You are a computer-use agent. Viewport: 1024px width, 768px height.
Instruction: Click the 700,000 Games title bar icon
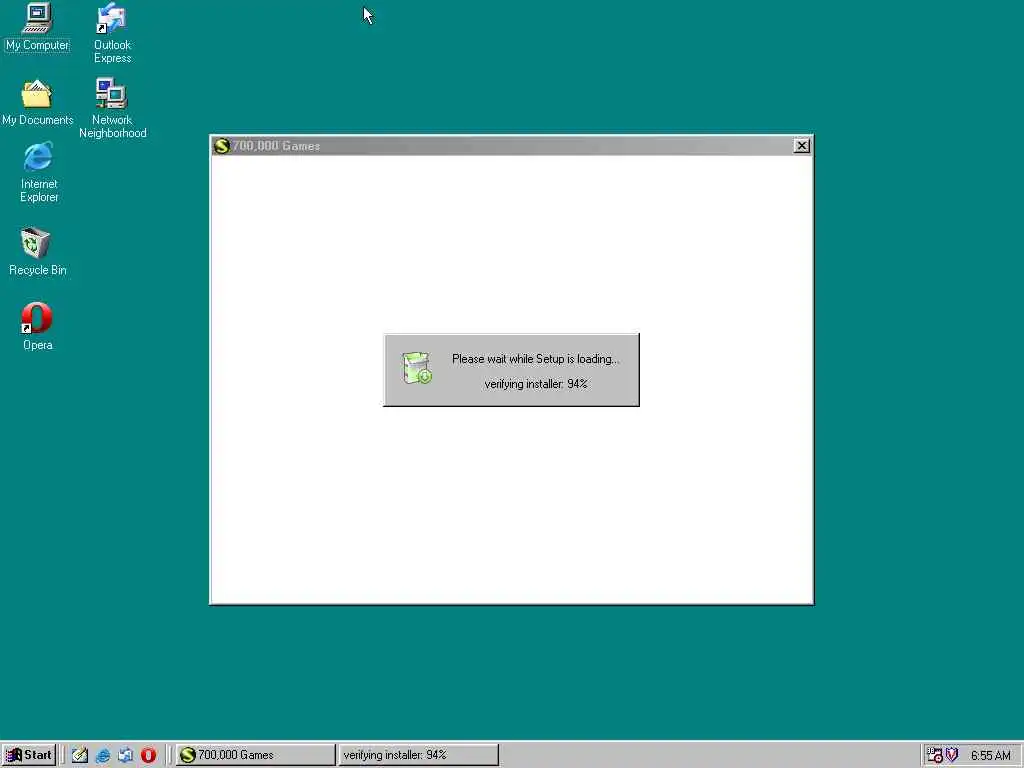tap(221, 146)
